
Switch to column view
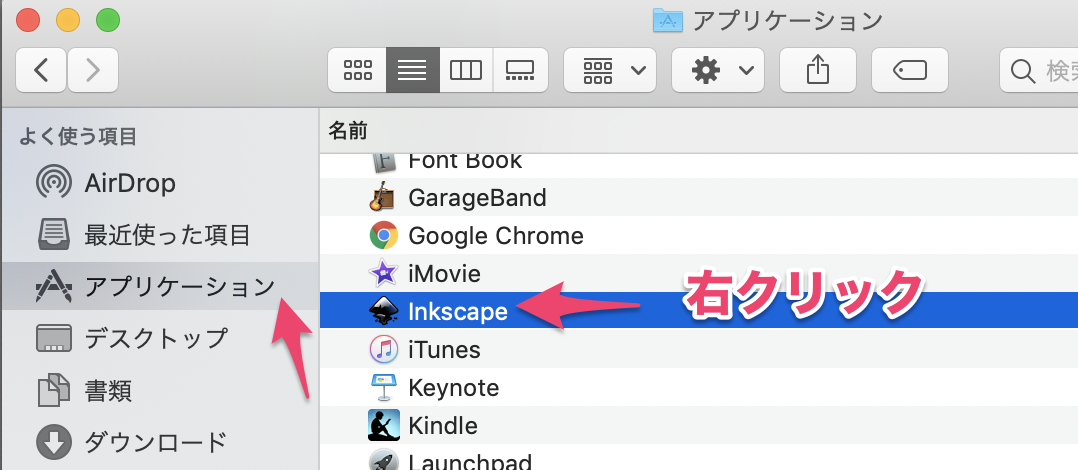tap(466, 70)
